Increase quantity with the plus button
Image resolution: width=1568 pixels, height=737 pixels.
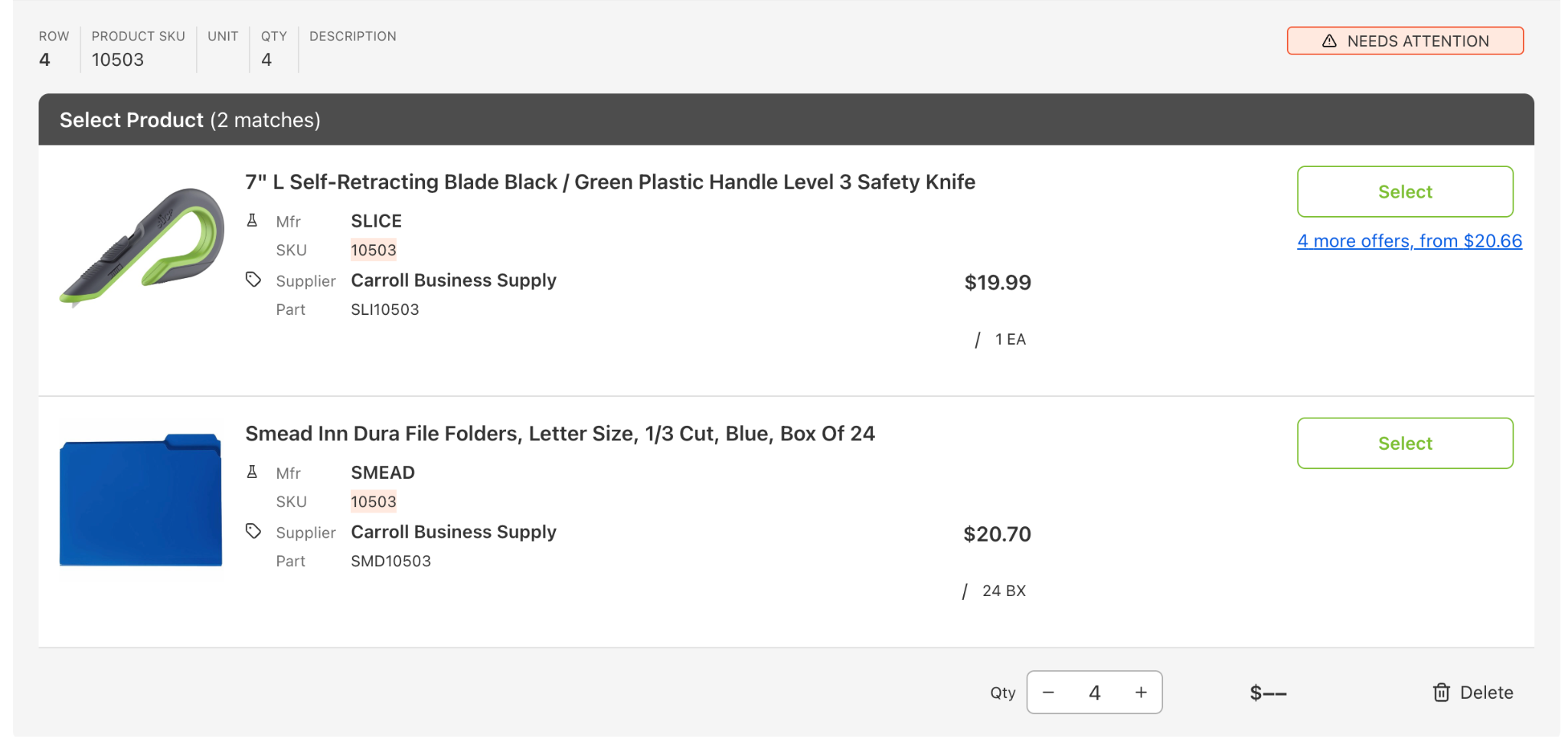coord(1141,693)
